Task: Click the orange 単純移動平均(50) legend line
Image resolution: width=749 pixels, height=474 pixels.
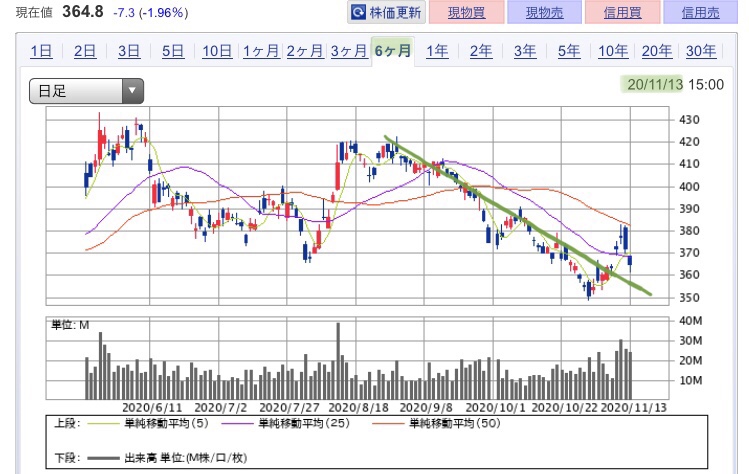Action: (387, 423)
